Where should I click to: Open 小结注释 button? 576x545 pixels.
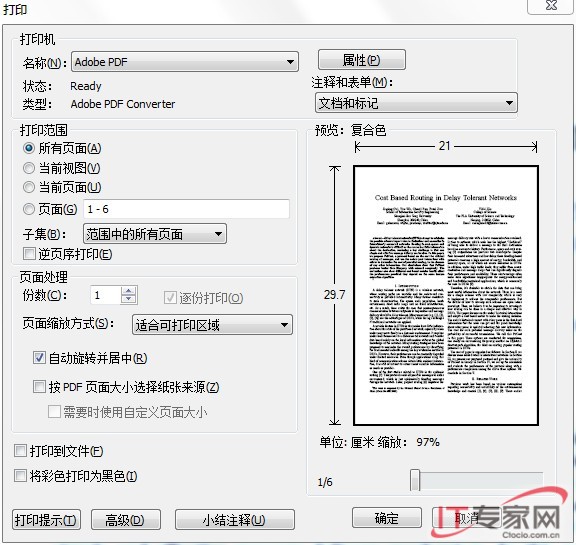235,520
